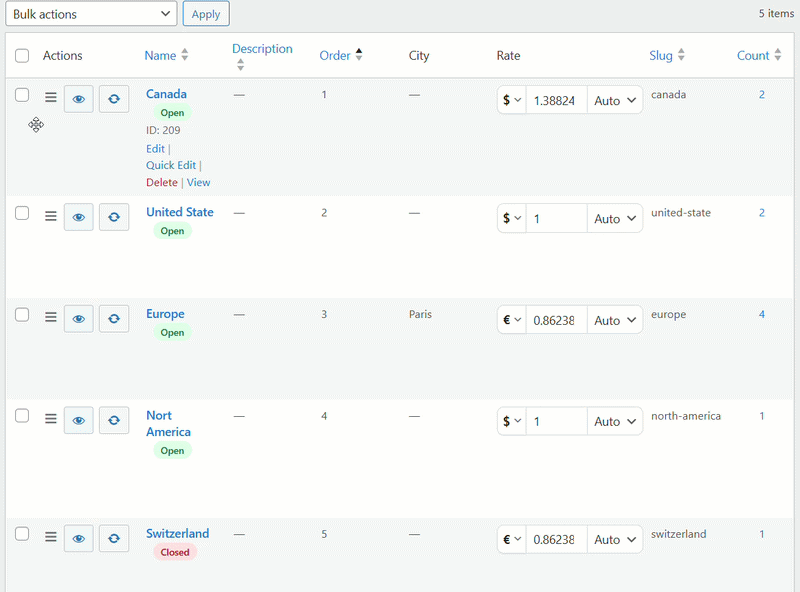Click the eye icon in Europe row

(79, 319)
